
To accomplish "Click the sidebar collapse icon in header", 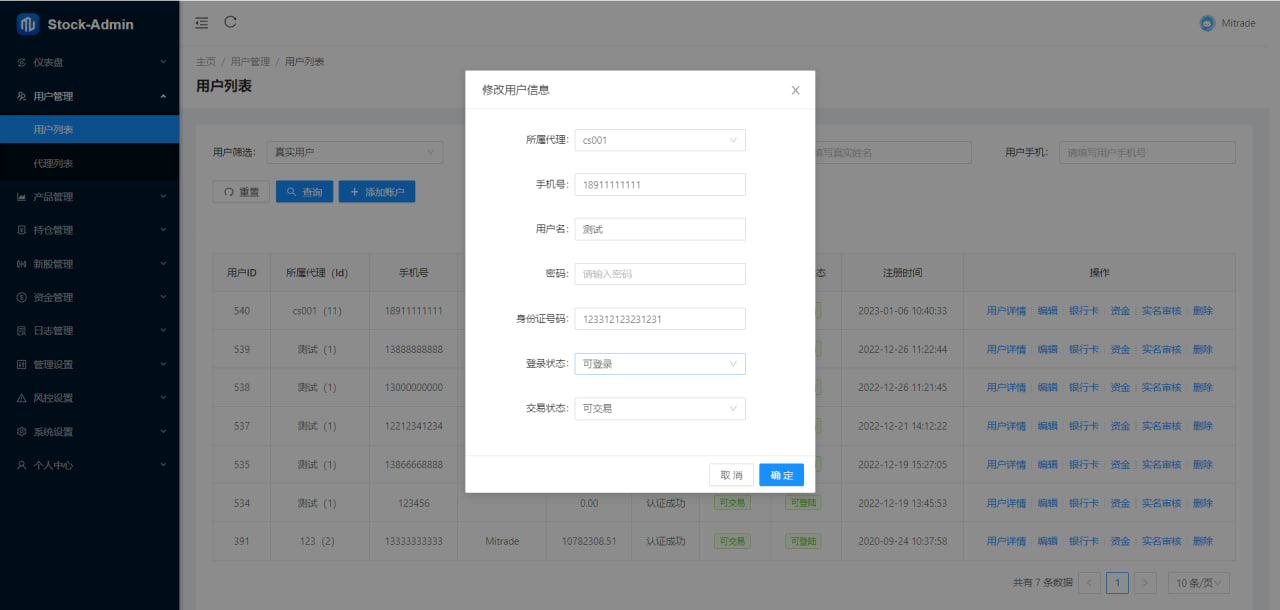I will tap(202, 22).
